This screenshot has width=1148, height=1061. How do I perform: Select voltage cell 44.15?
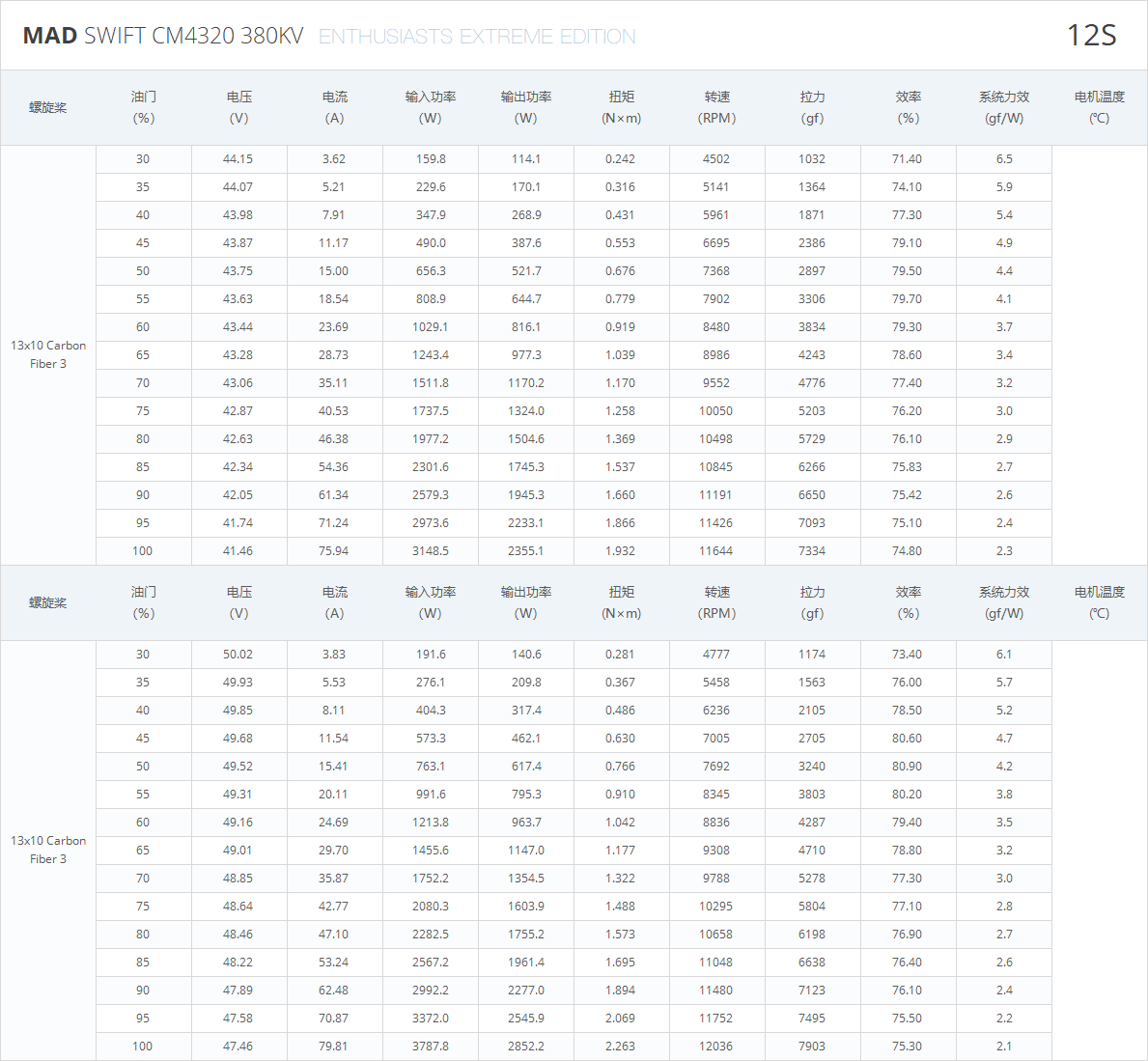click(238, 159)
